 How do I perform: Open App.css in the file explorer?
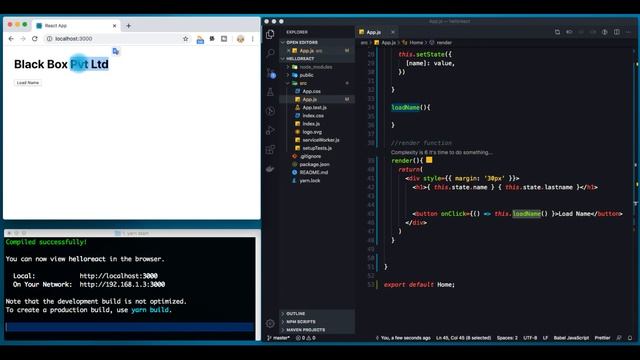point(317,91)
